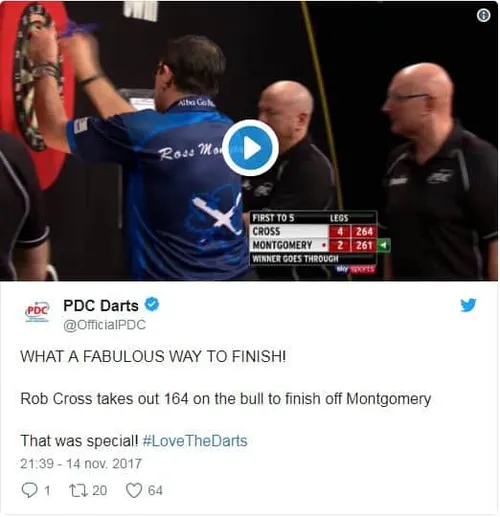
Task: Open the PDC logo profile picture
Action: click(37, 311)
